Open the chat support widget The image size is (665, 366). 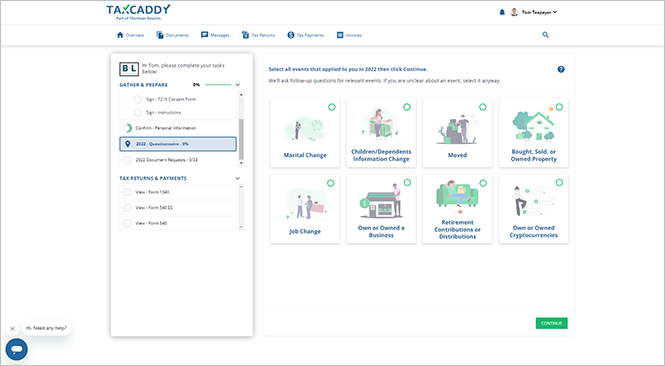17,349
